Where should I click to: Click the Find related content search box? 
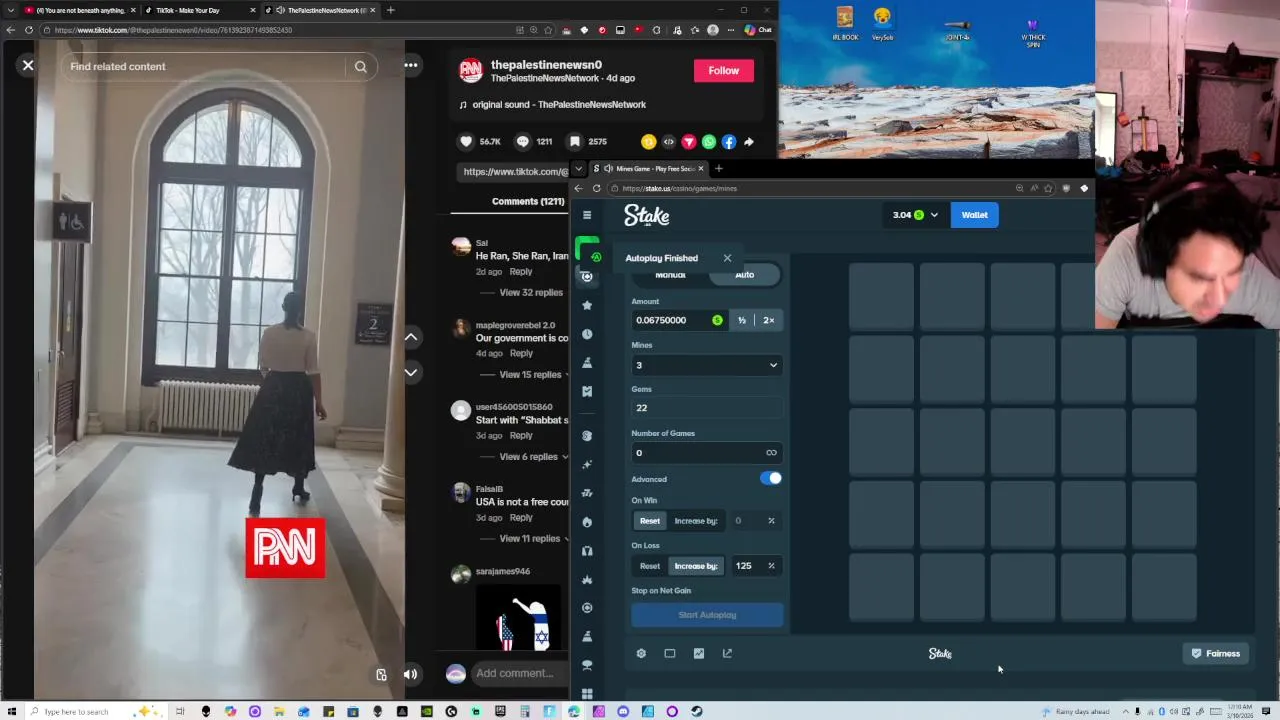(205, 67)
